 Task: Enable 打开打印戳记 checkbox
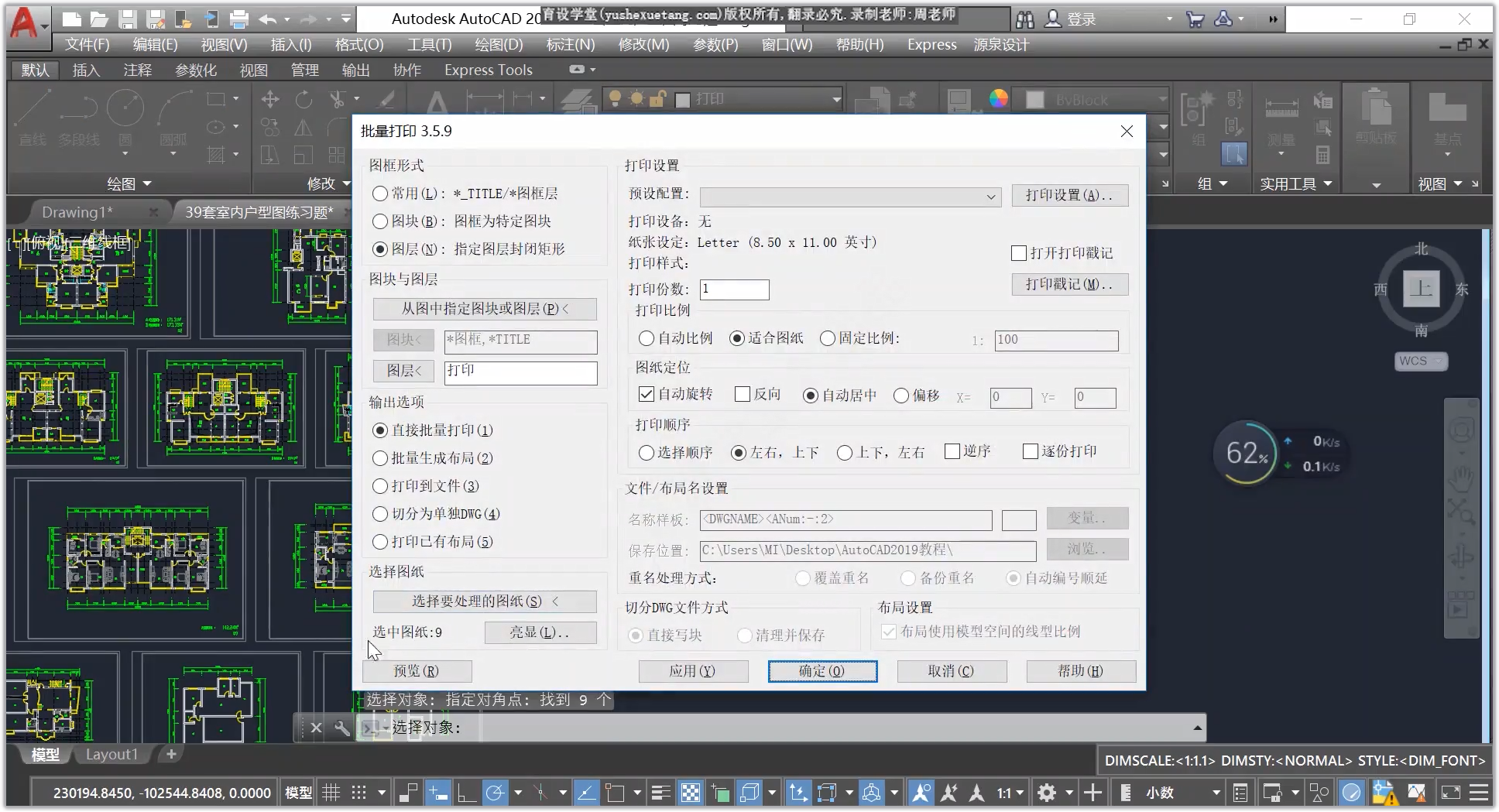tap(1019, 253)
